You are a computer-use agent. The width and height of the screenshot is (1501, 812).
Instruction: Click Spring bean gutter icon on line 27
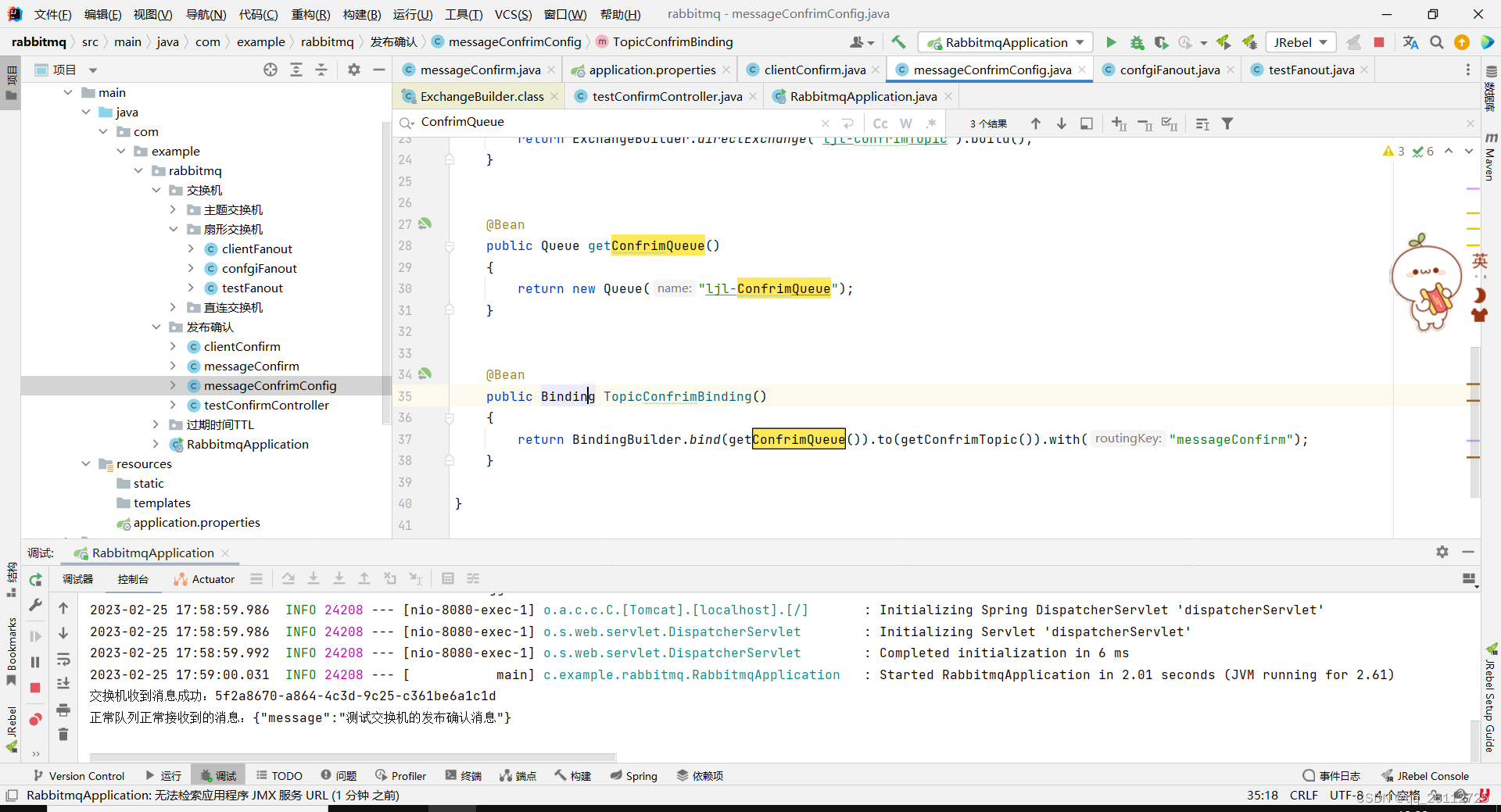[425, 224]
